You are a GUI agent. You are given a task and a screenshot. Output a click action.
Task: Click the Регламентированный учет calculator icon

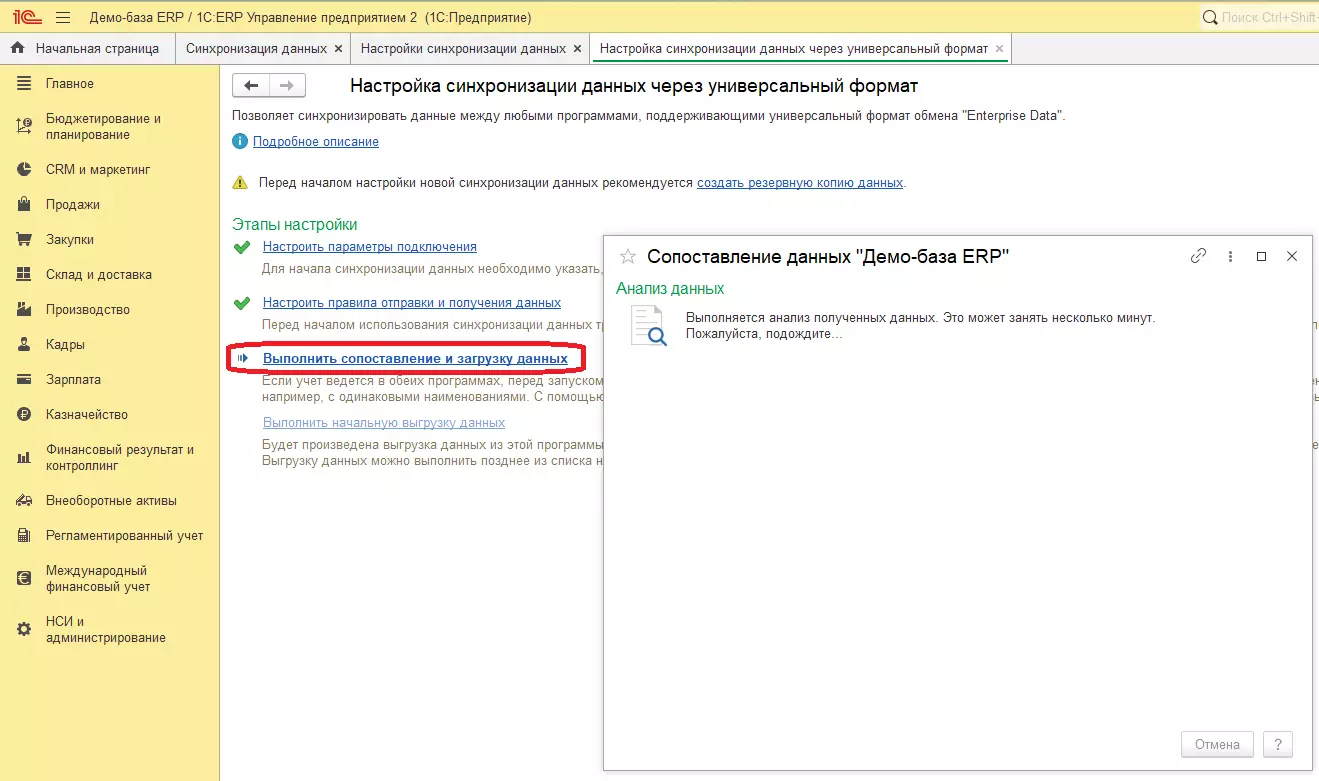click(25, 536)
